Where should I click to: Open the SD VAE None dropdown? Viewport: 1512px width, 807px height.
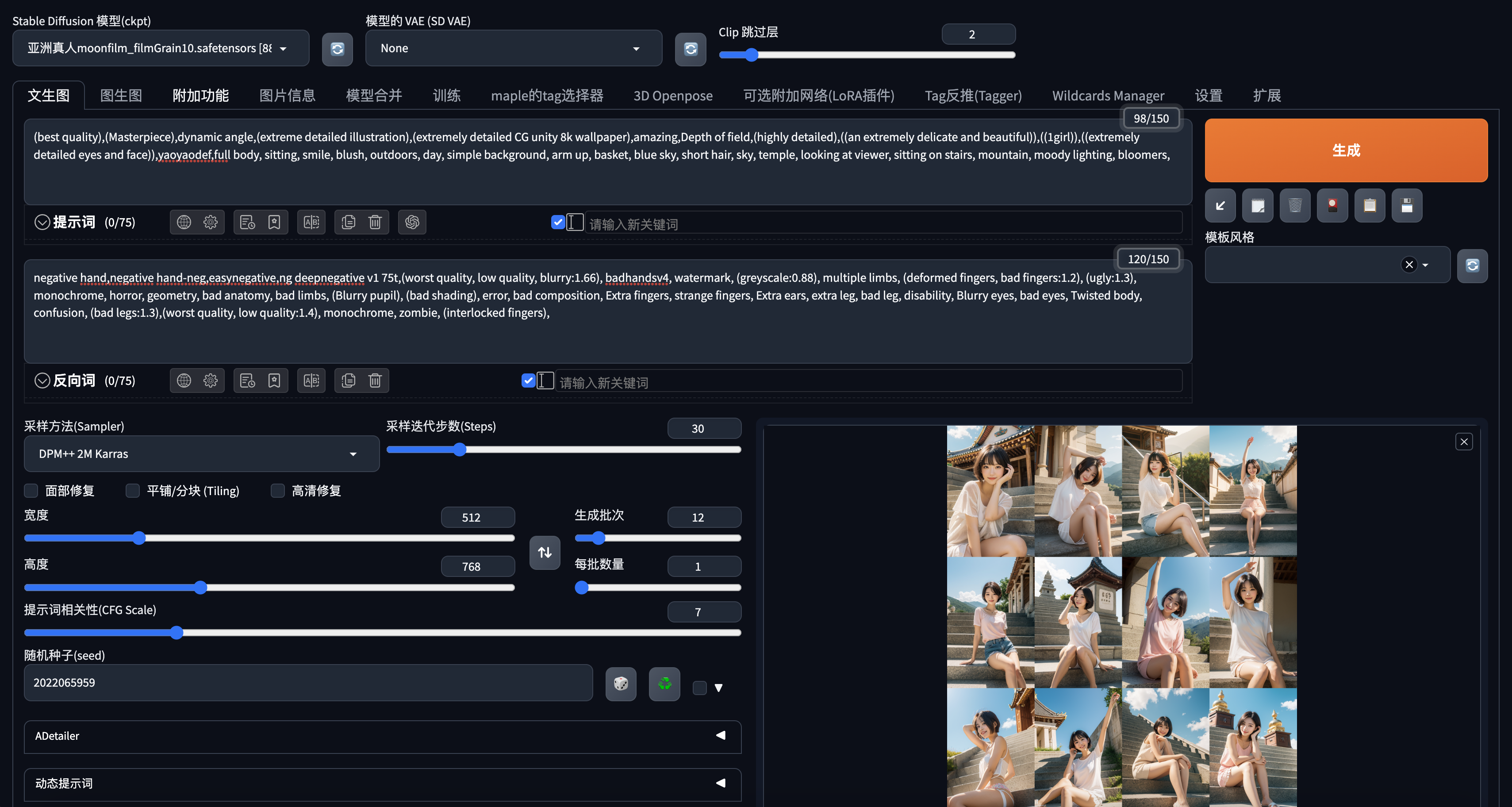click(513, 49)
